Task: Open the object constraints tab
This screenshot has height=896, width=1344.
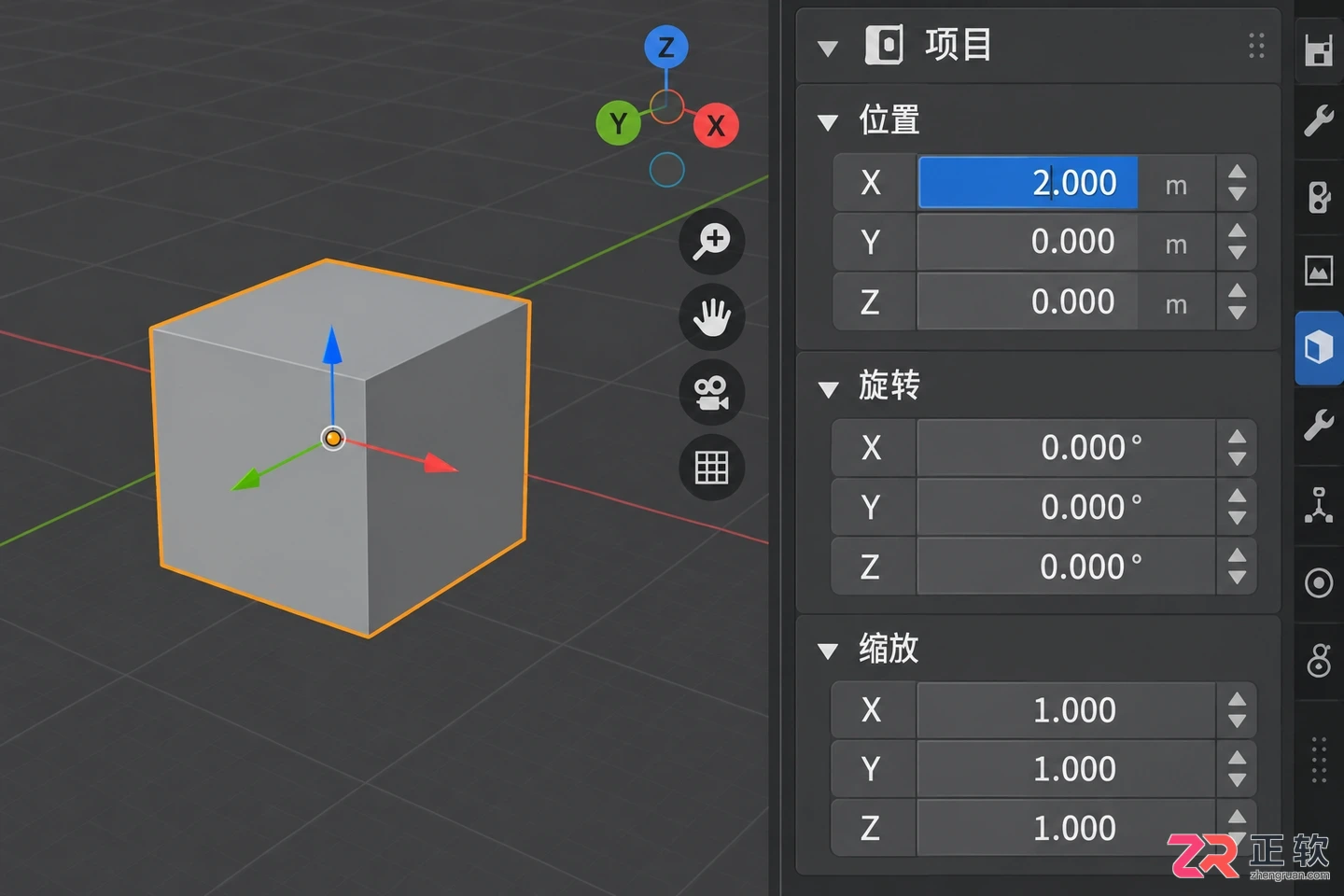Action: coord(1318,661)
